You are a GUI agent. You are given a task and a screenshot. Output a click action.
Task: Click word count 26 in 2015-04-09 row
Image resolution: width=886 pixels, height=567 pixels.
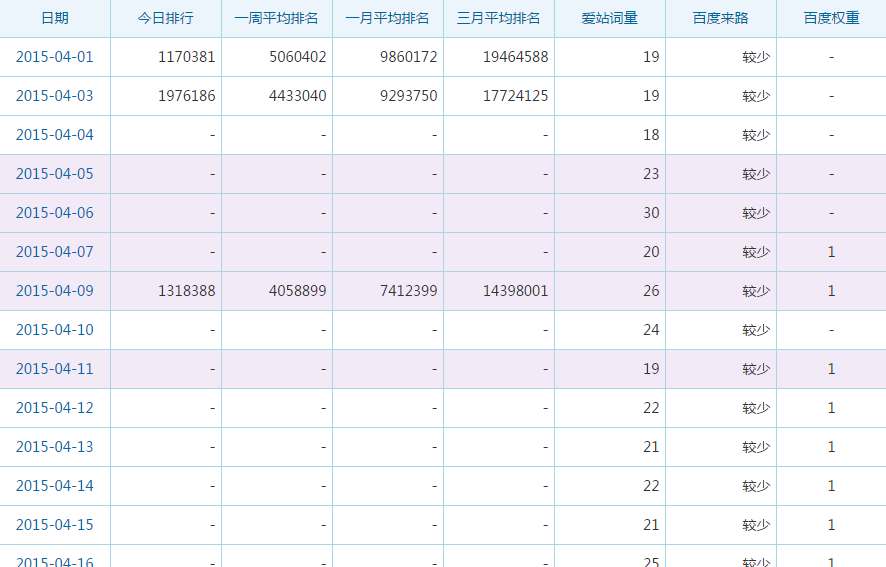pos(651,291)
